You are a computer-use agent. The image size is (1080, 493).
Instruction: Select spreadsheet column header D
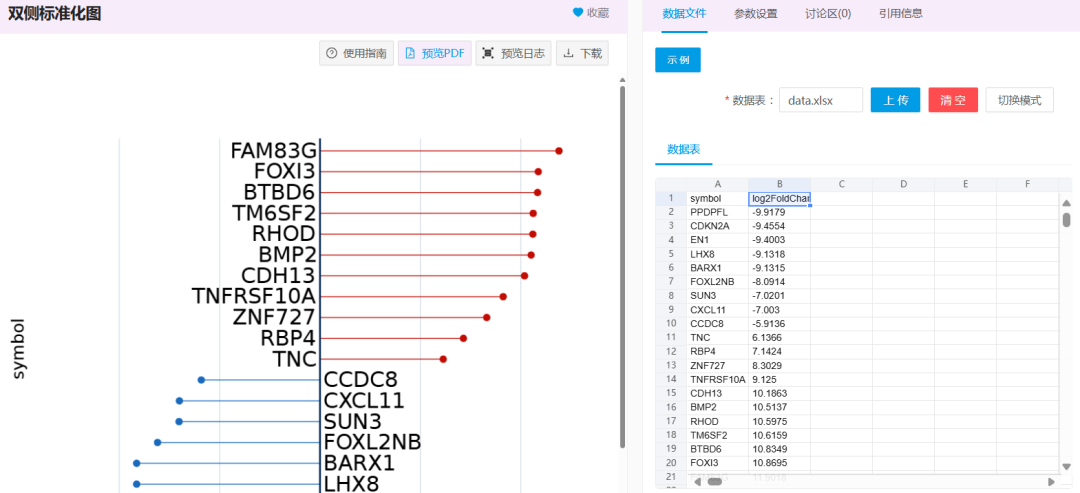pyautogui.click(x=903, y=184)
